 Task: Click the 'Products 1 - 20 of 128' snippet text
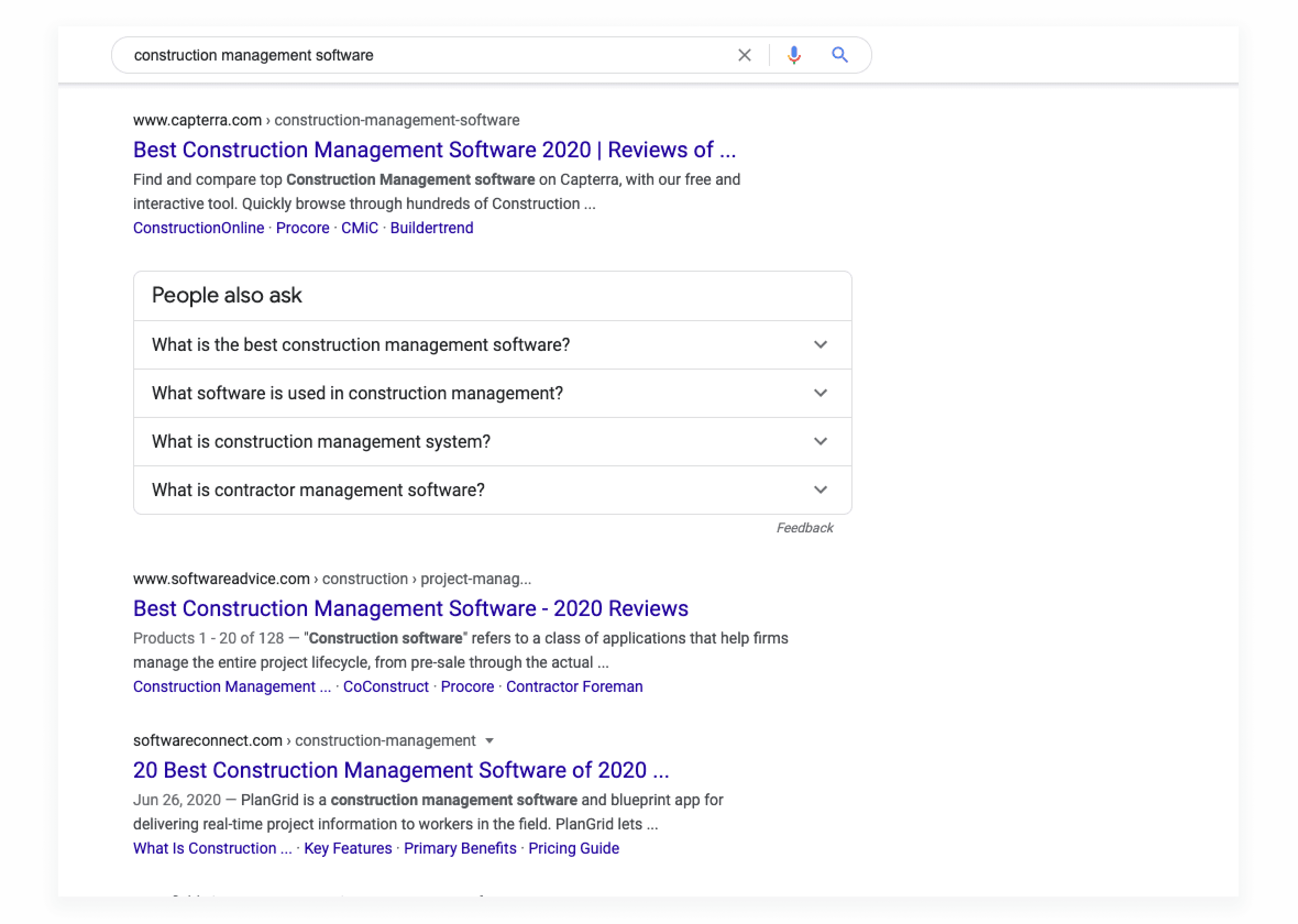coord(208,638)
